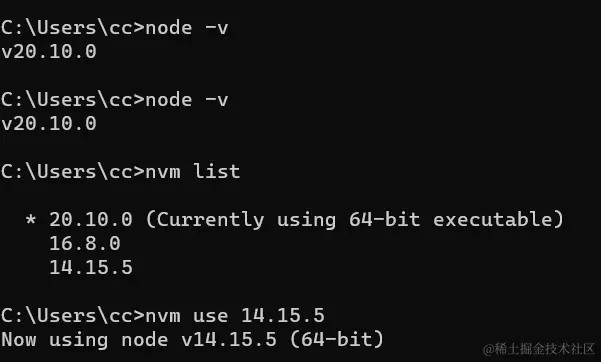Click the 'nvm list' command text
Image resolution: width=601 pixels, height=362 pixels.
tap(192, 171)
